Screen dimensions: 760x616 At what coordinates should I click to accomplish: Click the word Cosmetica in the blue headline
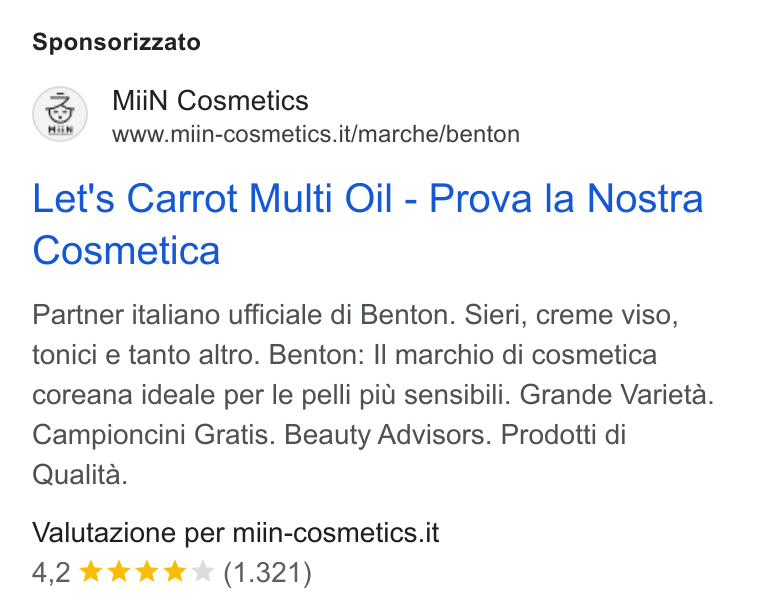coord(127,251)
